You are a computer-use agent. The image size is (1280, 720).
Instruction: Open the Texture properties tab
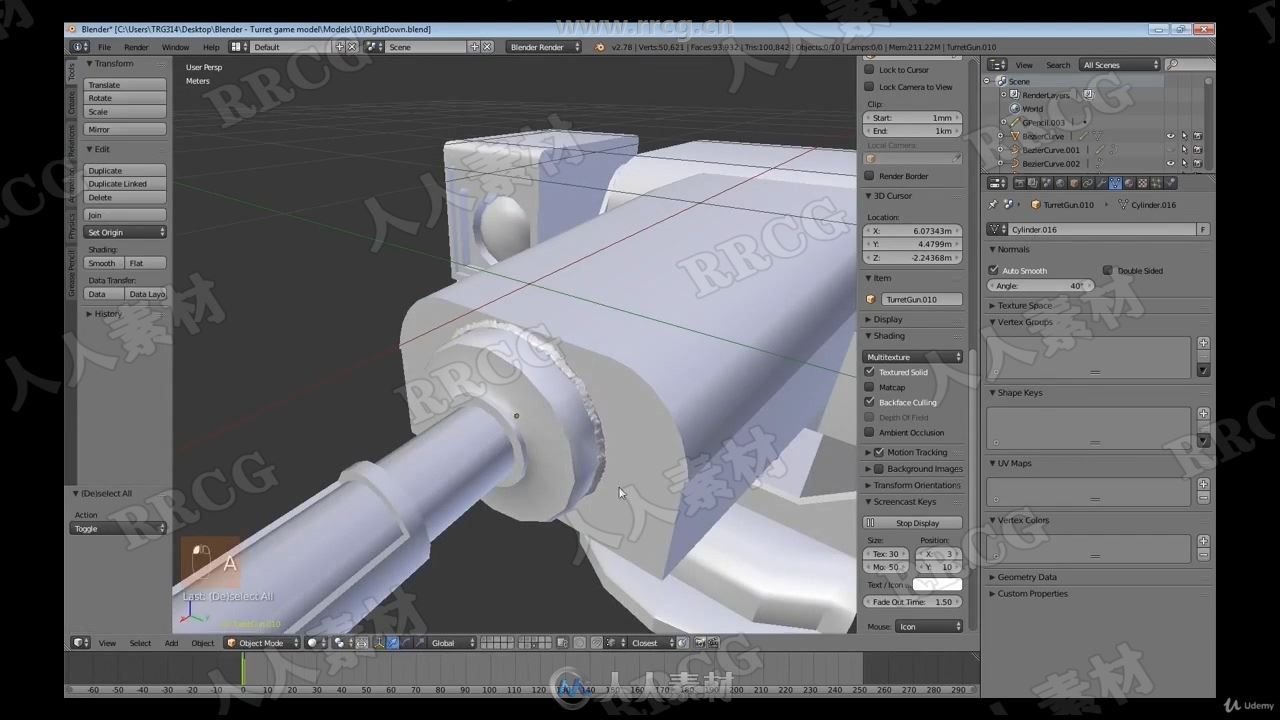(1143, 183)
